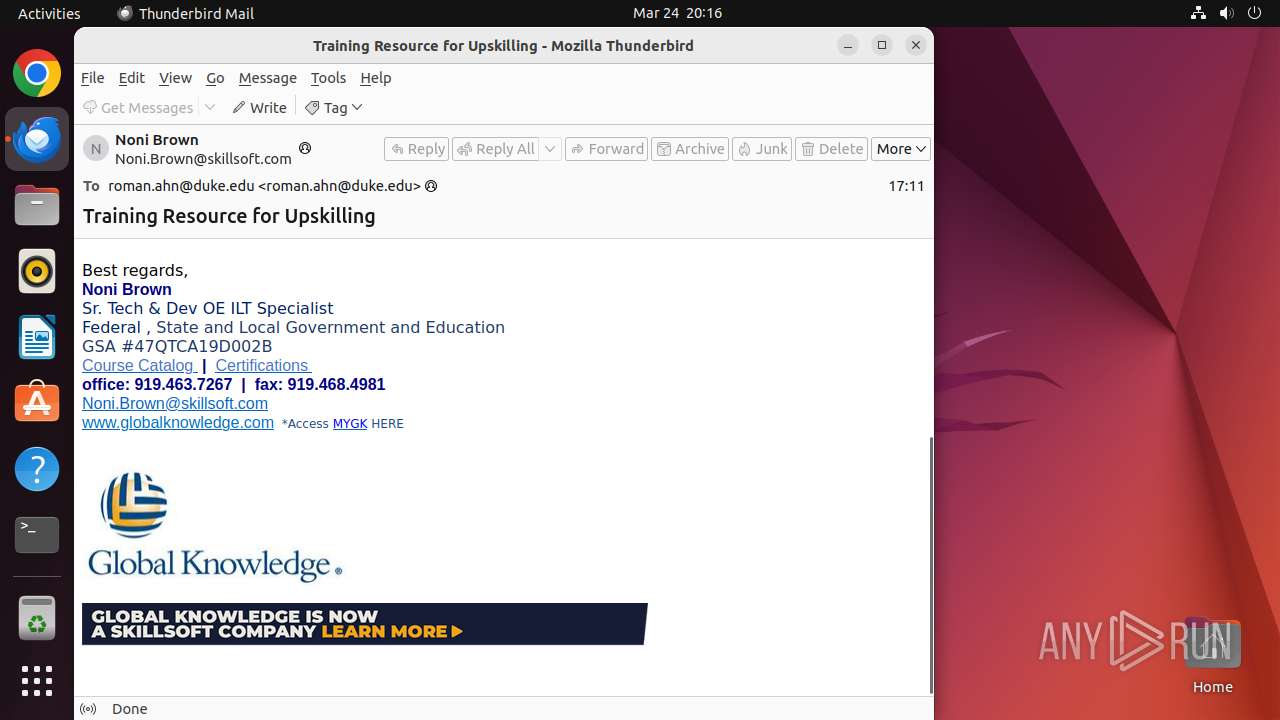Open the Help menu

[x=375, y=78]
